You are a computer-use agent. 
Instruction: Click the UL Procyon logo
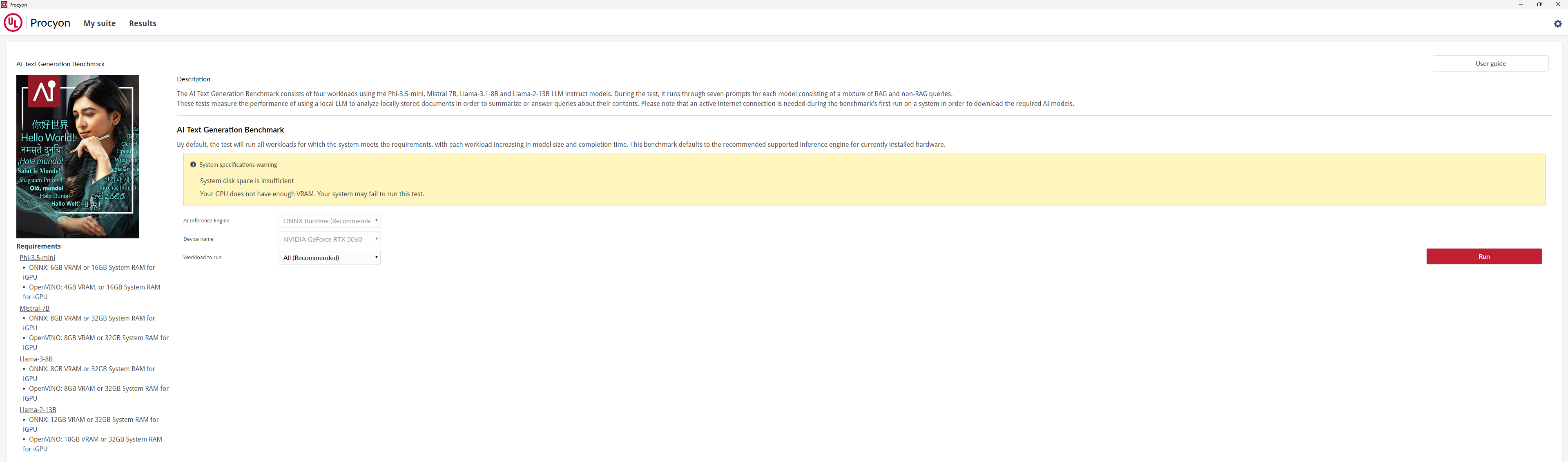pos(13,23)
